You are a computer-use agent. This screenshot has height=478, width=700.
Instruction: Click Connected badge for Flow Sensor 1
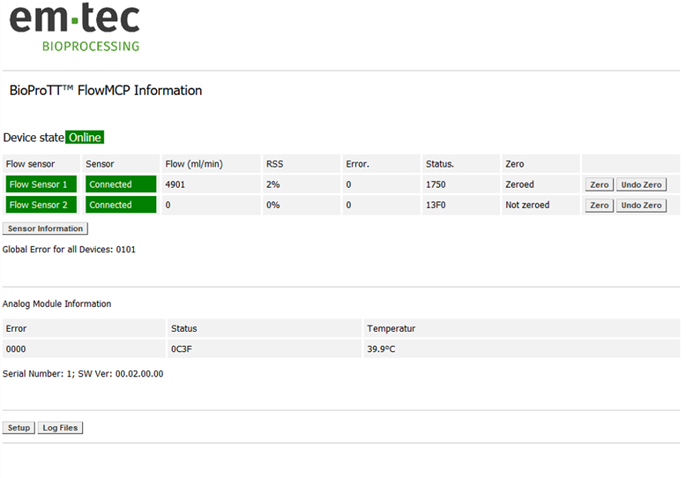(x=120, y=184)
